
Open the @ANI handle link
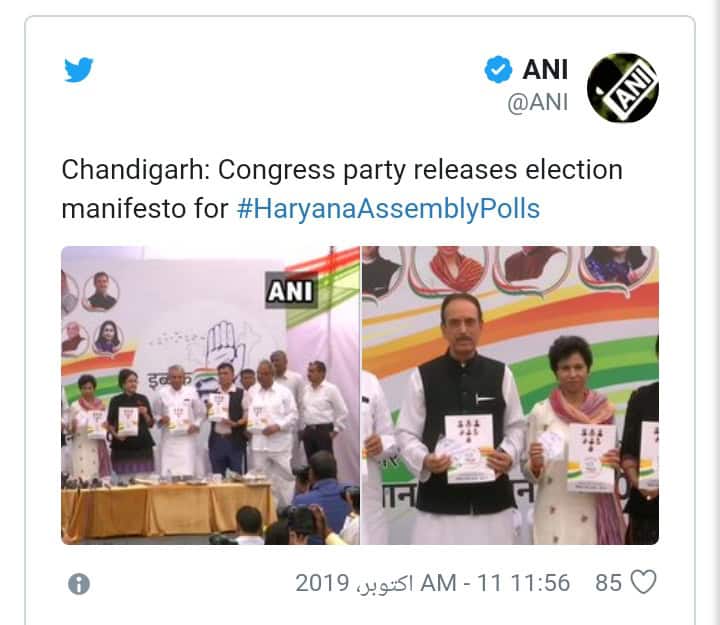538,102
